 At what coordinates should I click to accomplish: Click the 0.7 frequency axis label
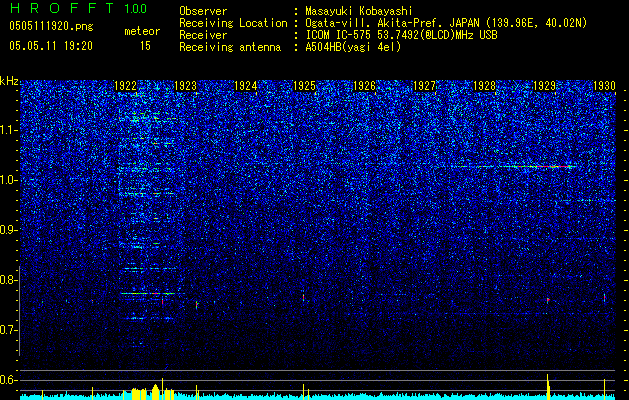[x=9, y=330]
